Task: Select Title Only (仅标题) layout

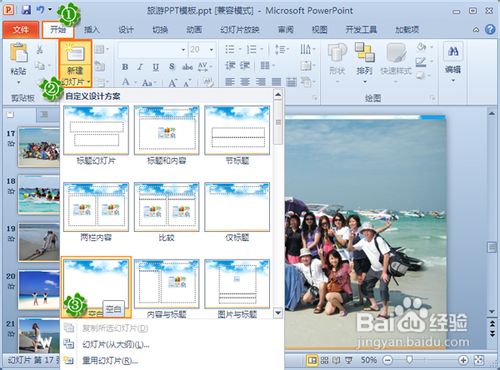Action: (x=237, y=212)
